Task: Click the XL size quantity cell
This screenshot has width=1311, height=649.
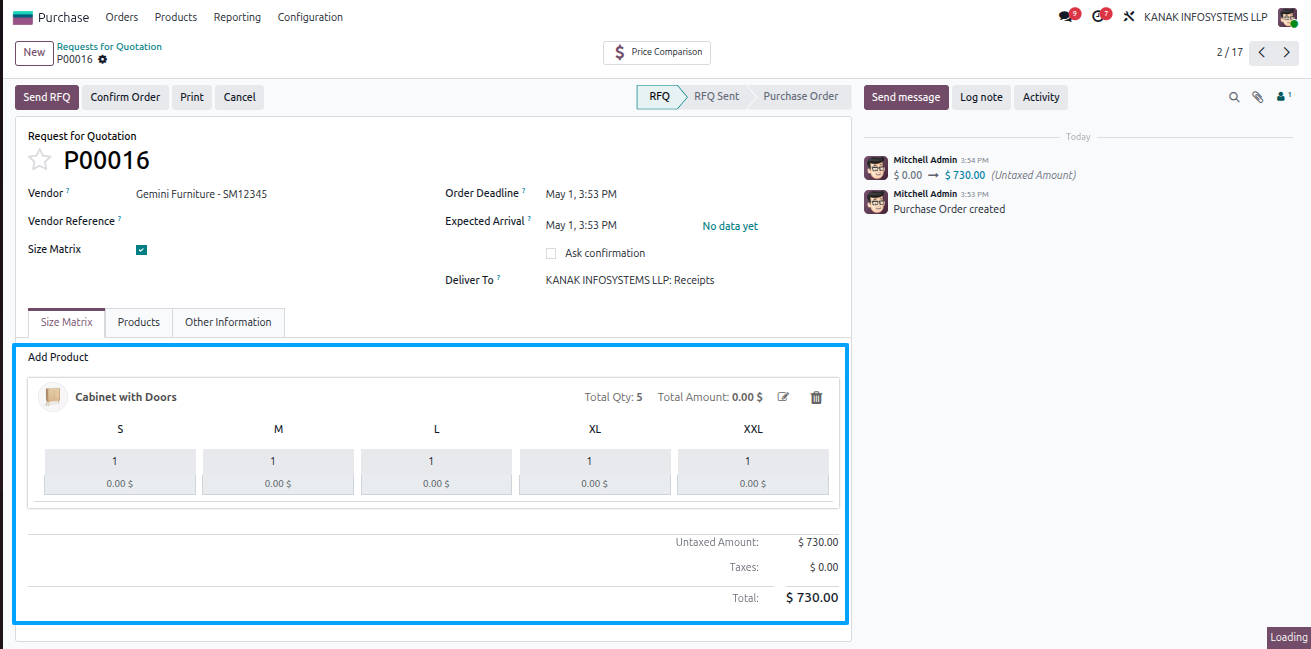Action: [x=595, y=461]
